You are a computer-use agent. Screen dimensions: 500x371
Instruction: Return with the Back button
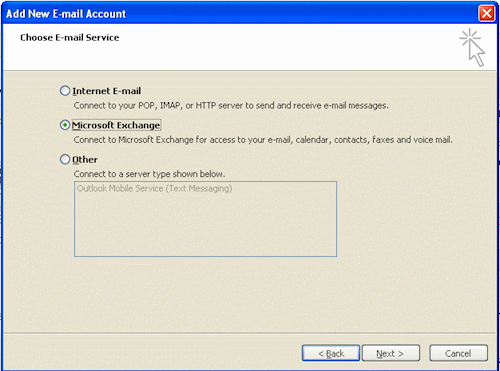click(x=331, y=353)
